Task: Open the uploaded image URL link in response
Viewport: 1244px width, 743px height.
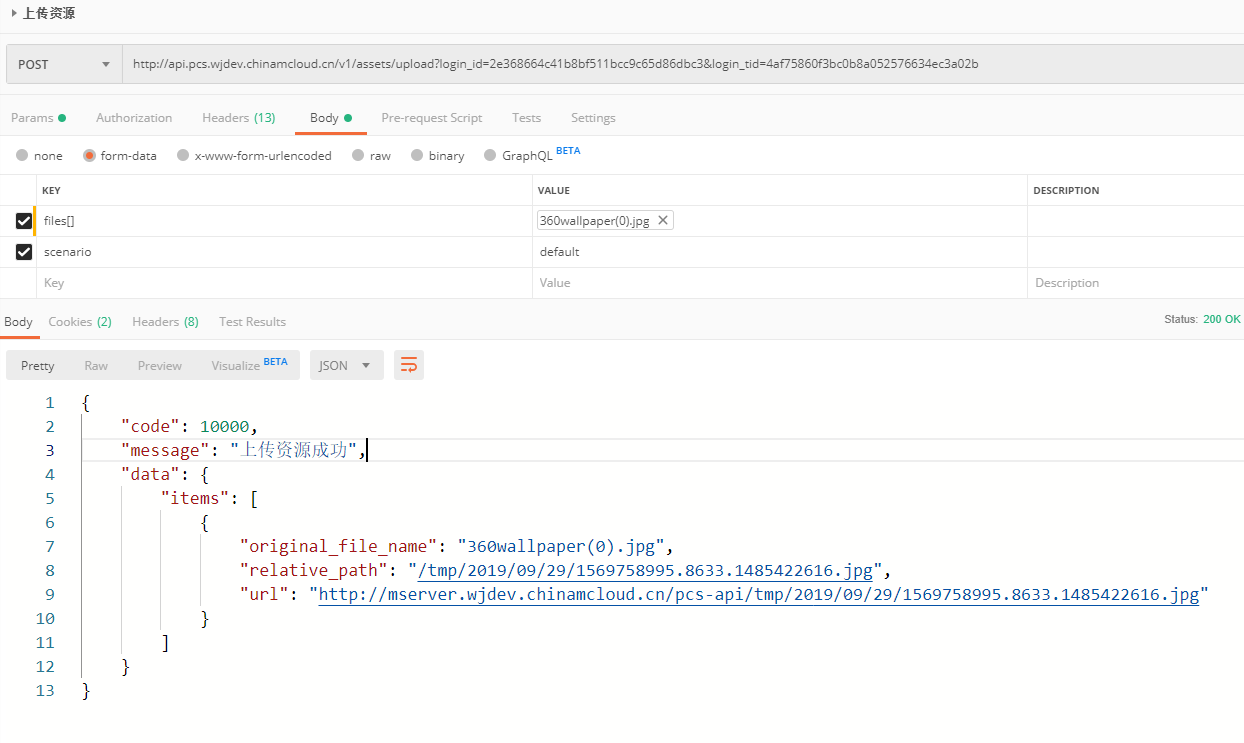Action: point(758,595)
